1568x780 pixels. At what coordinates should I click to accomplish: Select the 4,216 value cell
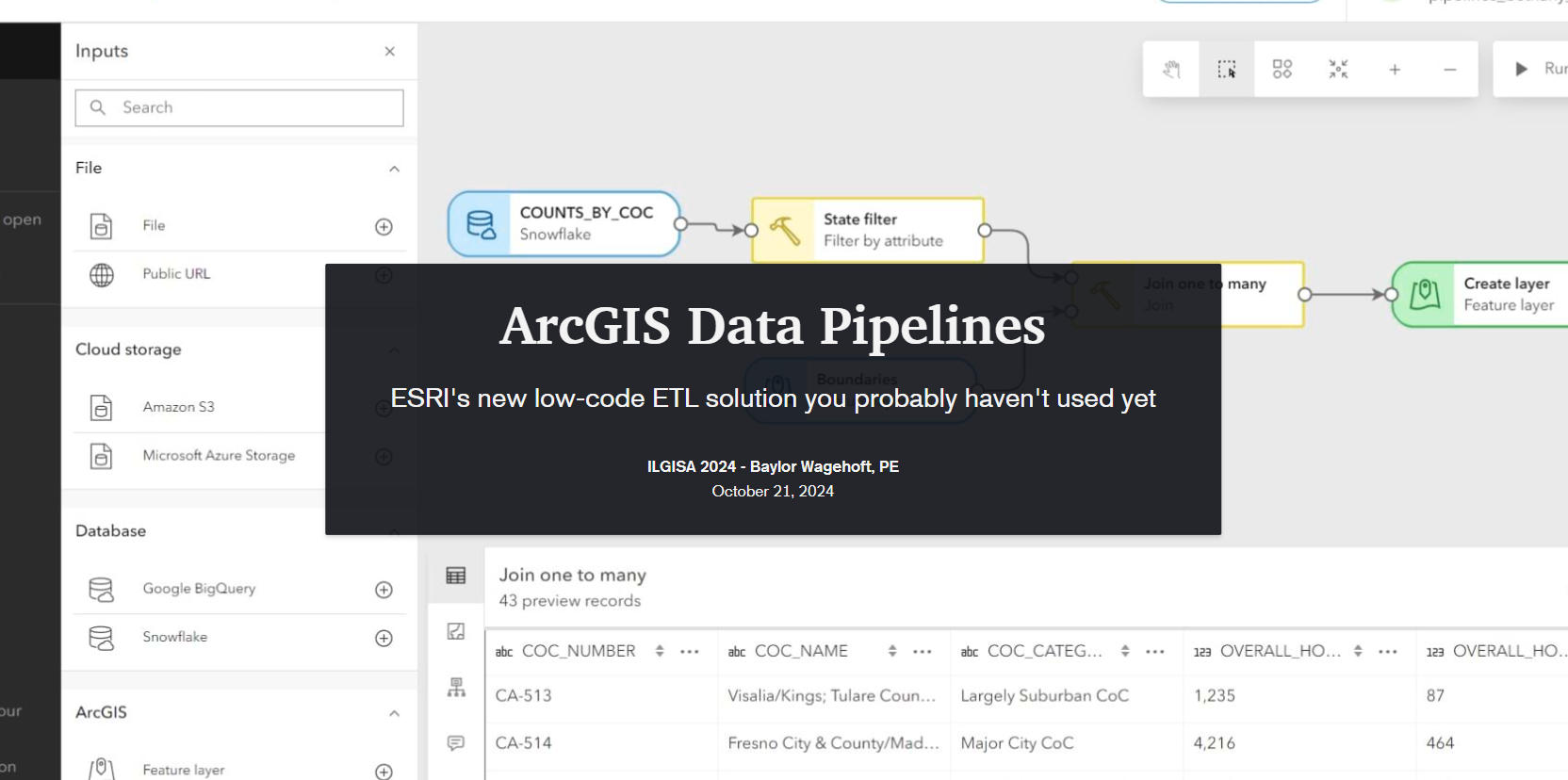(x=1299, y=743)
